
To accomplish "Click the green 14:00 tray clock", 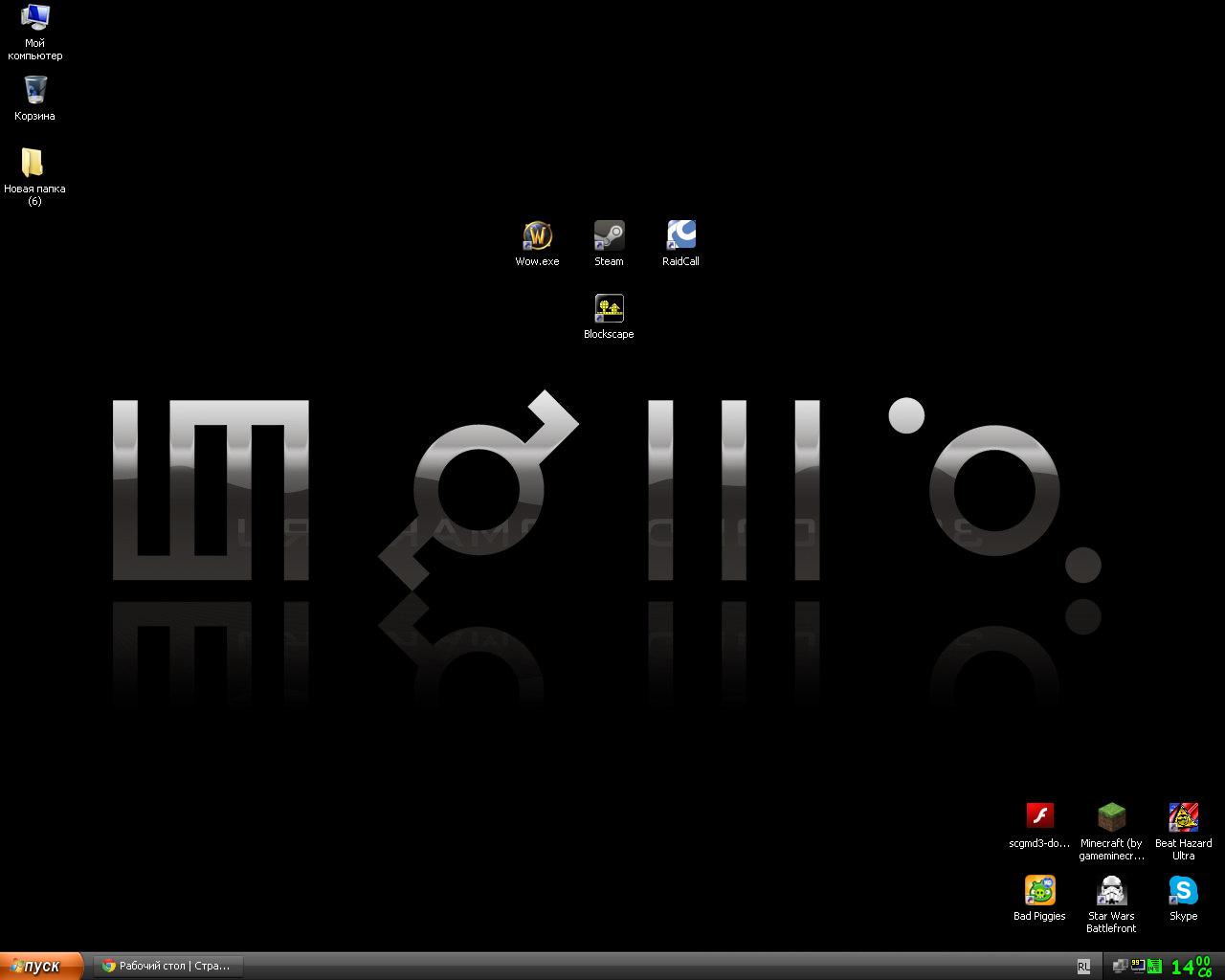I will click(x=1192, y=966).
